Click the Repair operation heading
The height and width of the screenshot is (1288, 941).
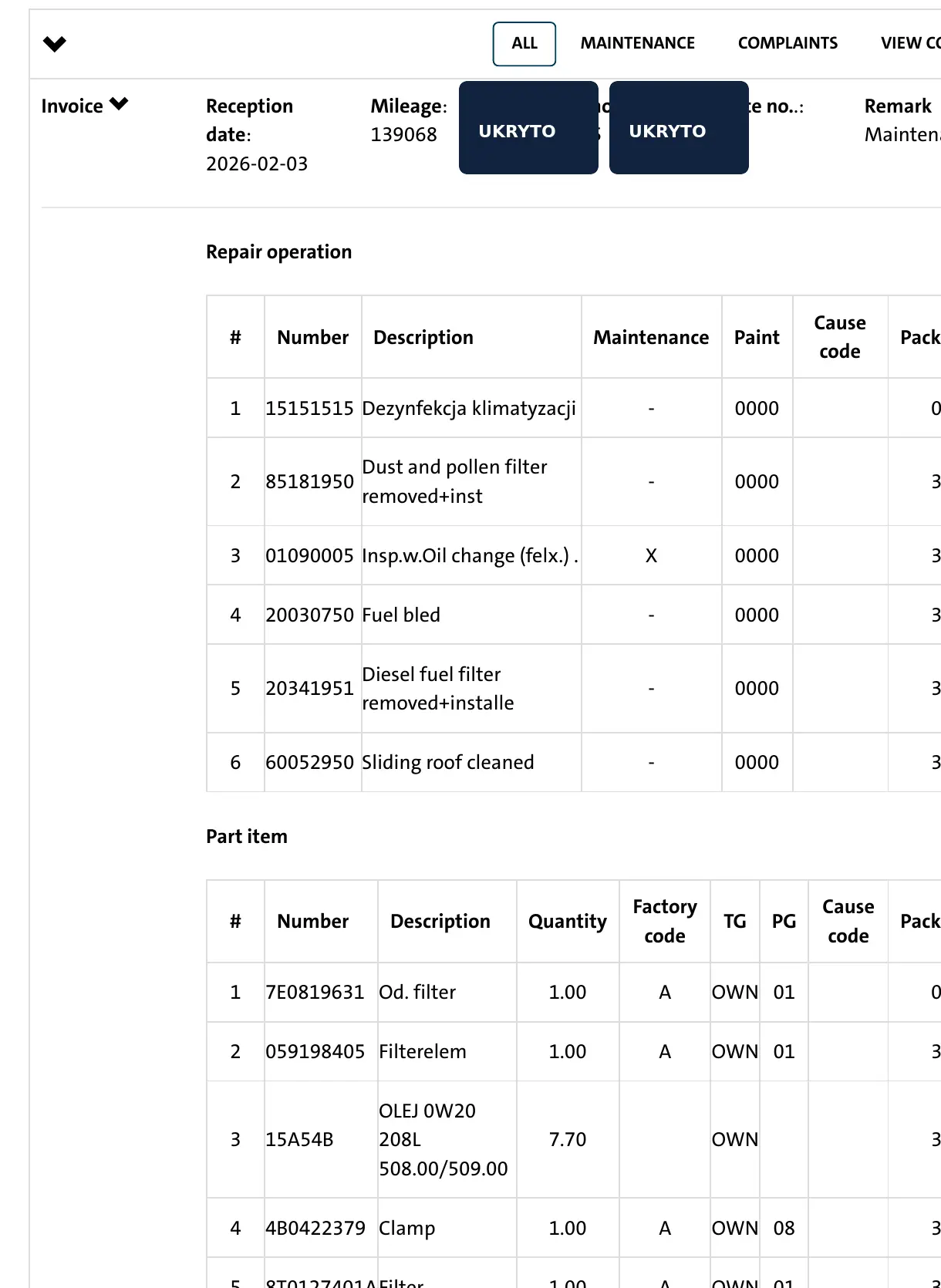point(278,252)
